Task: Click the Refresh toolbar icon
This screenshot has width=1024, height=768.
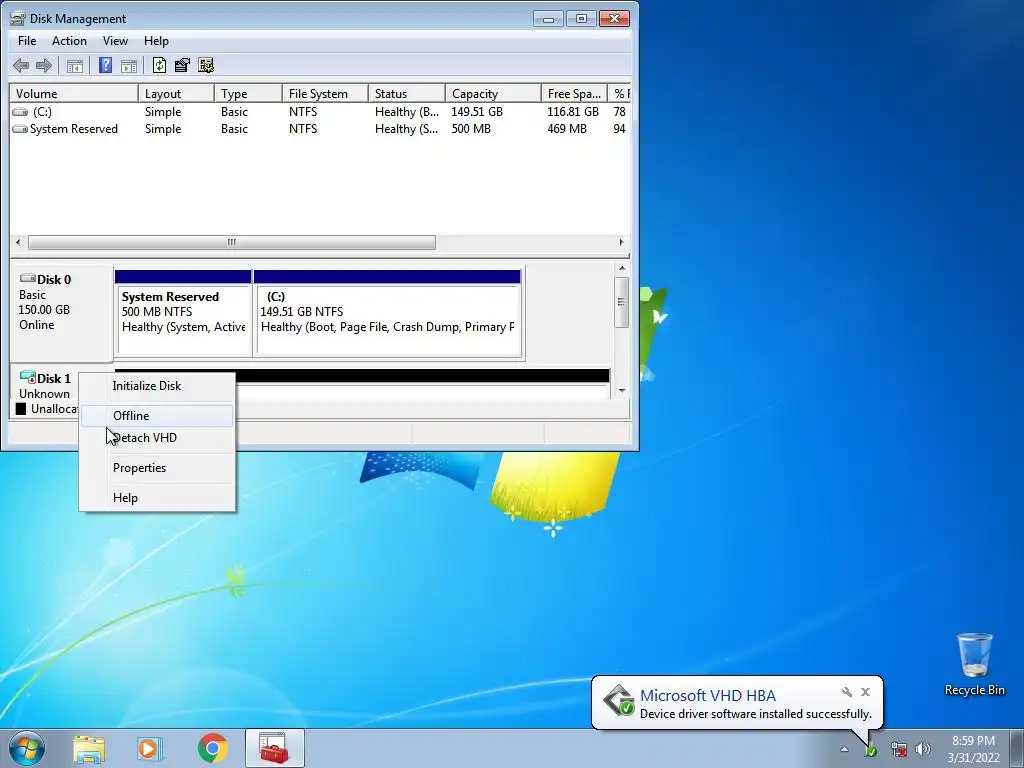Action: 159,65
